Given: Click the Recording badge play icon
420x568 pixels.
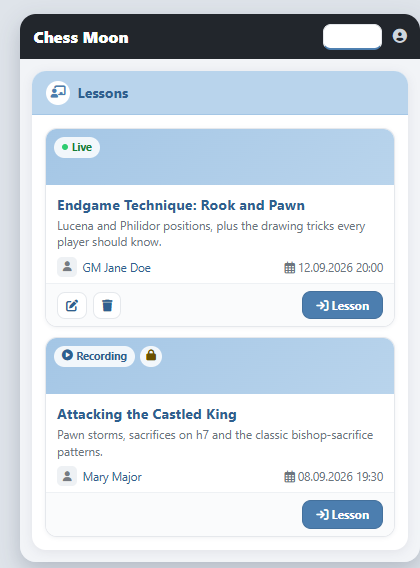Looking at the screenshot, I should click(x=67, y=355).
